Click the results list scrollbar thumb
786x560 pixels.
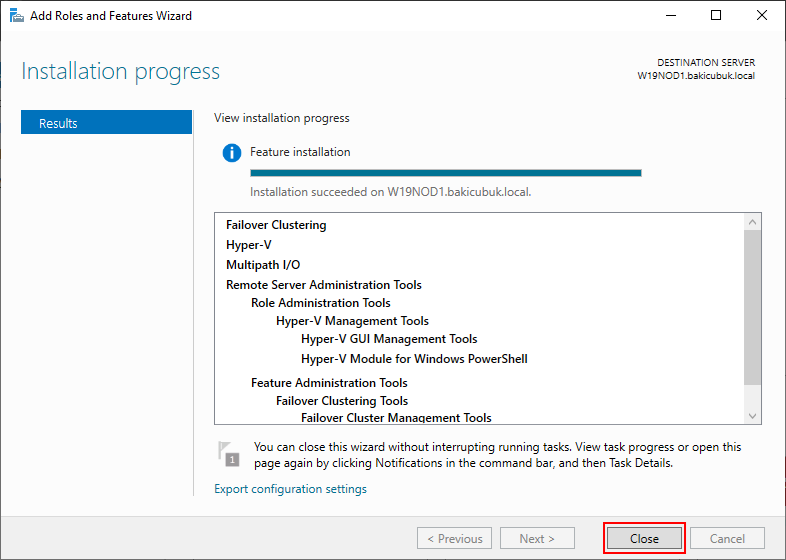coord(752,307)
